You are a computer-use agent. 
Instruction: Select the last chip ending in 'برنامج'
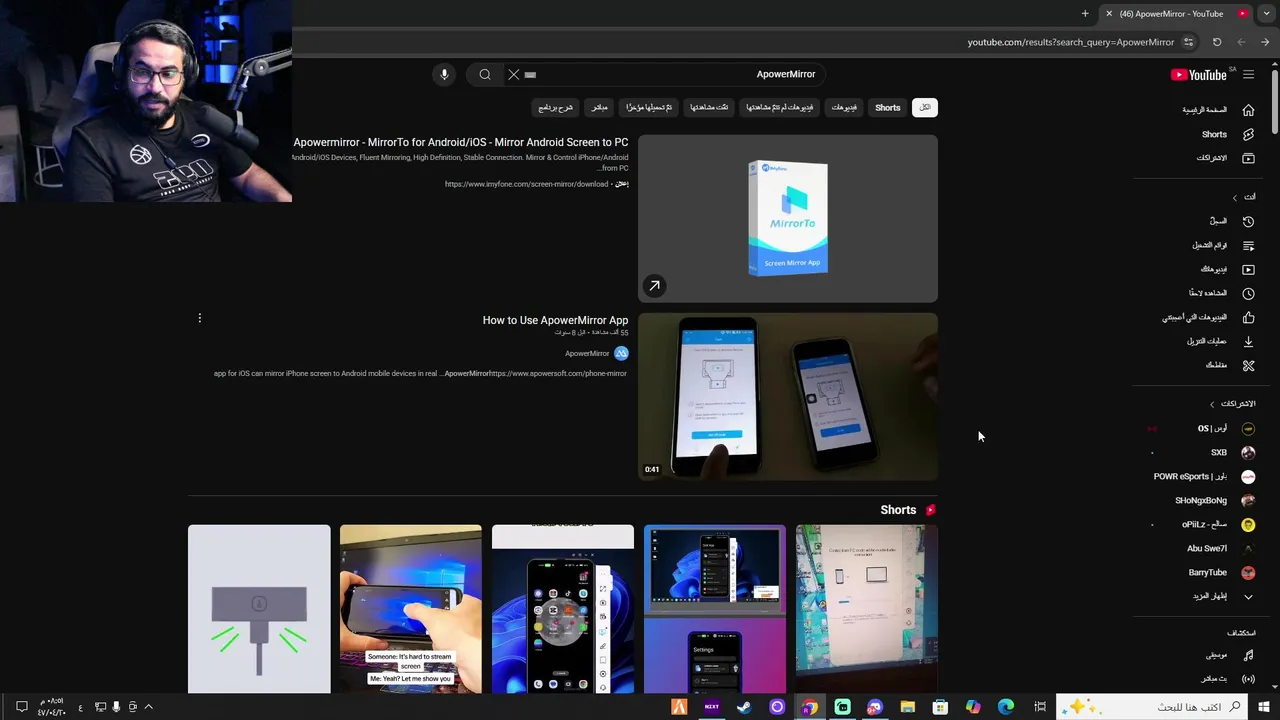pyautogui.click(x=555, y=107)
